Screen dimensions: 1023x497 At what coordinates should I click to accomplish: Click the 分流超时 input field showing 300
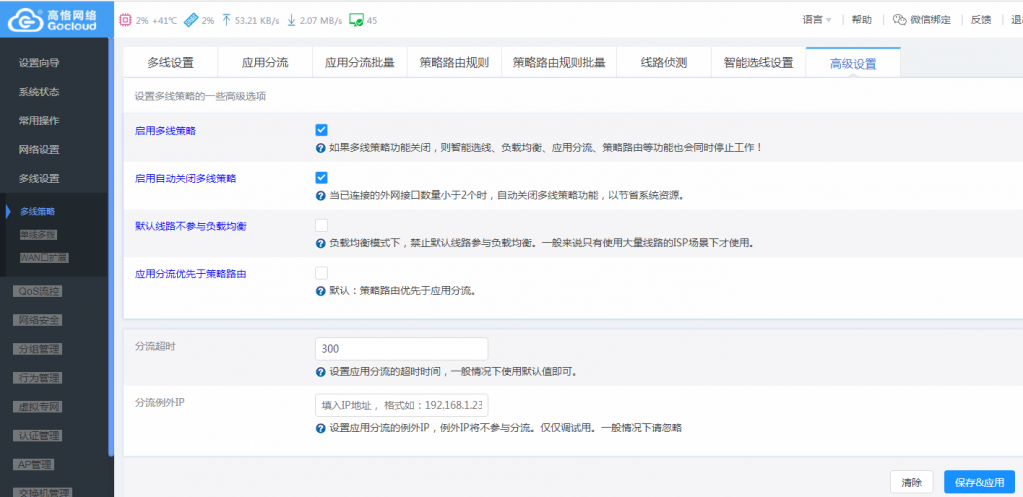coord(401,349)
